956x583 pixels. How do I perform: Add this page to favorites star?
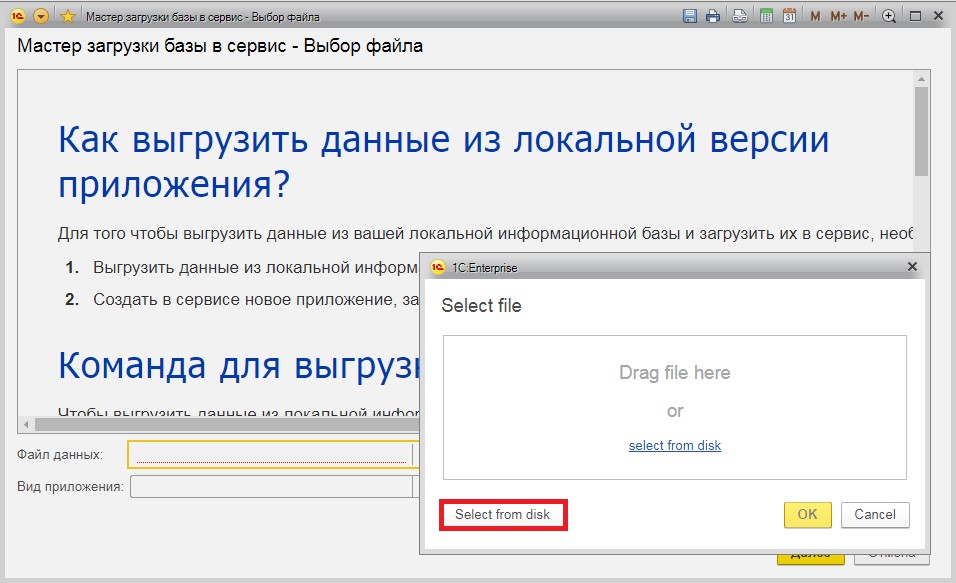(x=67, y=16)
